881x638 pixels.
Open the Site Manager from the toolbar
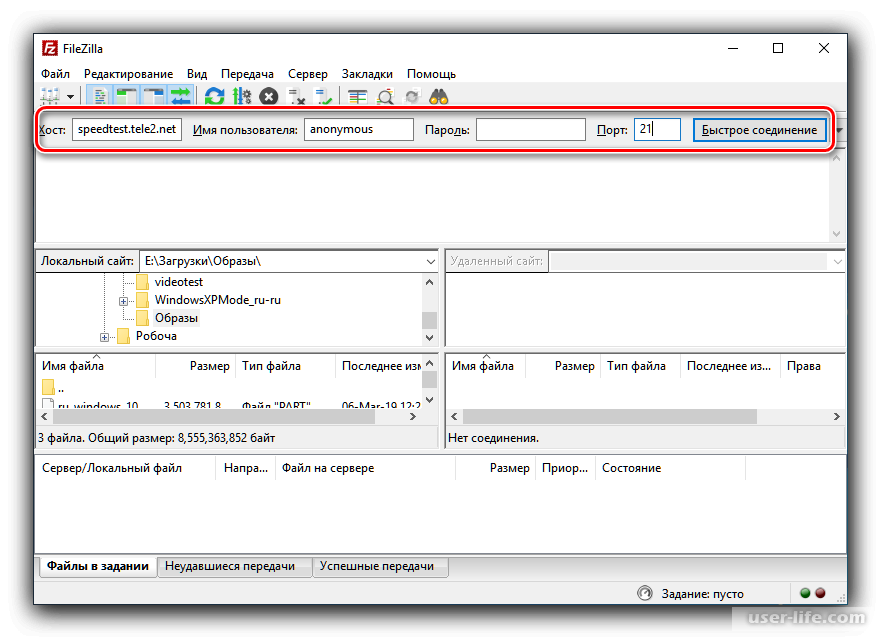(50, 97)
